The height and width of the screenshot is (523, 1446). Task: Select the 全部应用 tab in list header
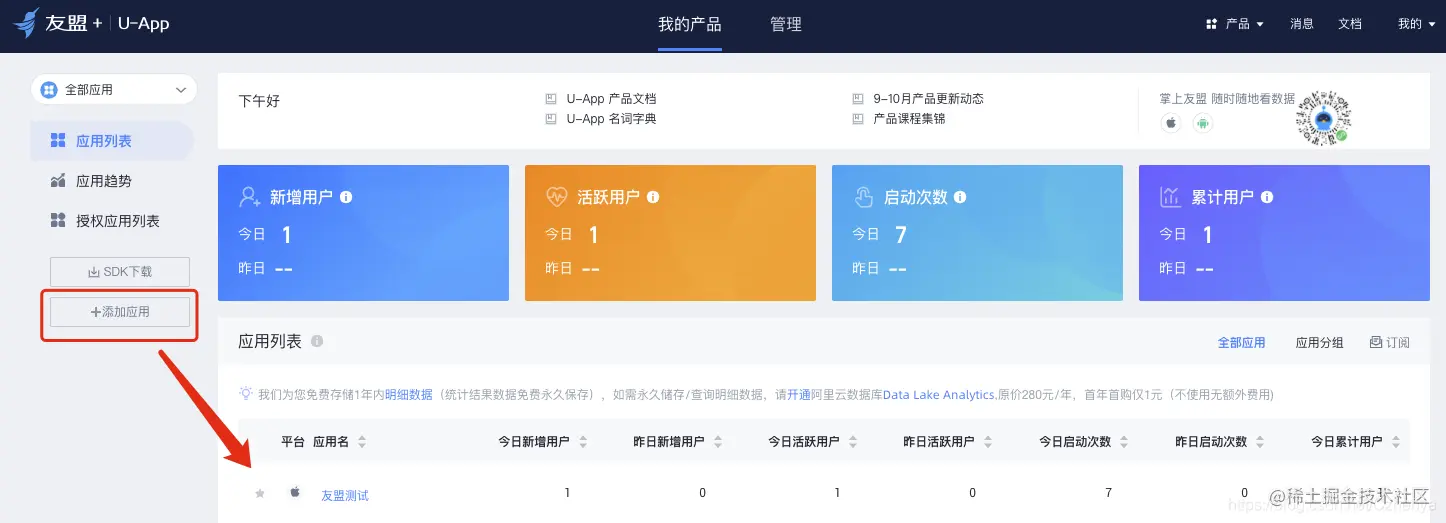[1241, 343]
